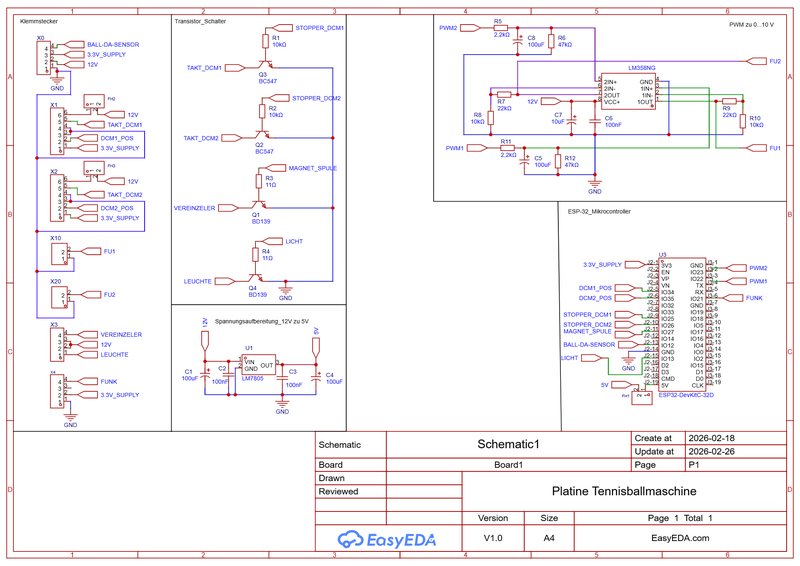Click 'Platine Tennisballmaschine' in title block
This screenshot has height=566, width=800.
click(623, 491)
